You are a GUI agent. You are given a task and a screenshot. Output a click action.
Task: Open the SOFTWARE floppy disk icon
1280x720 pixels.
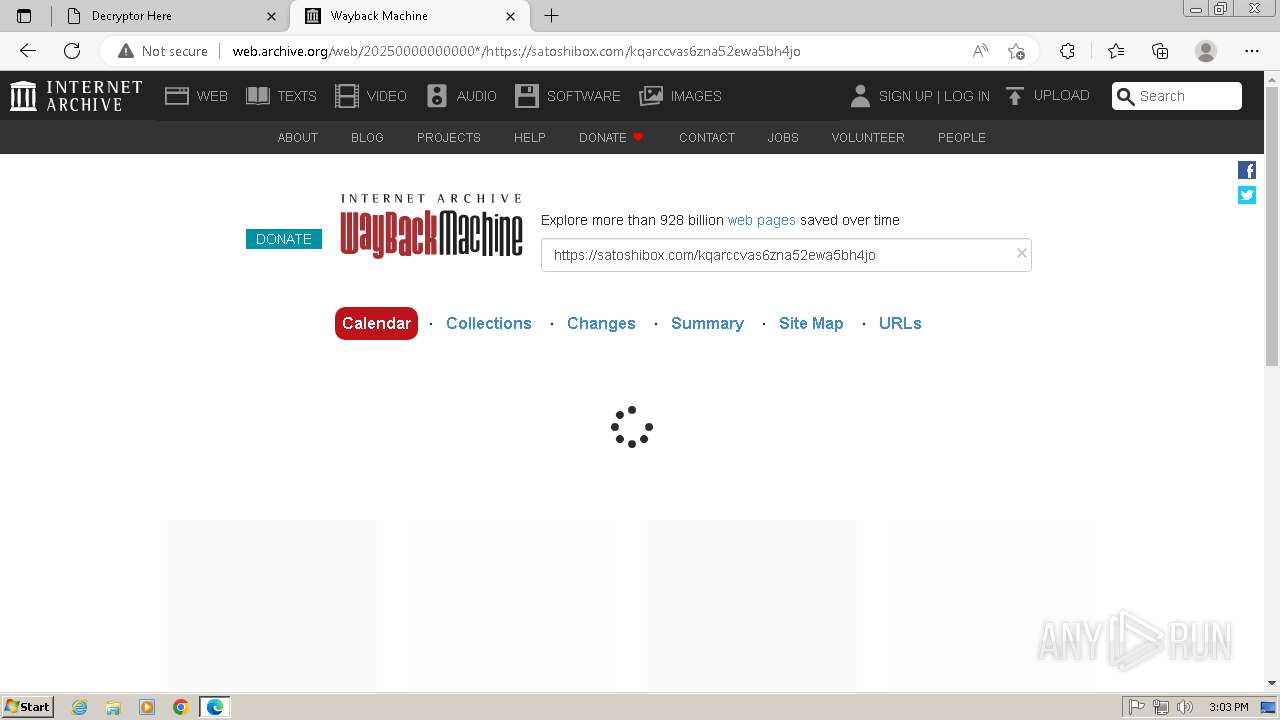point(527,96)
